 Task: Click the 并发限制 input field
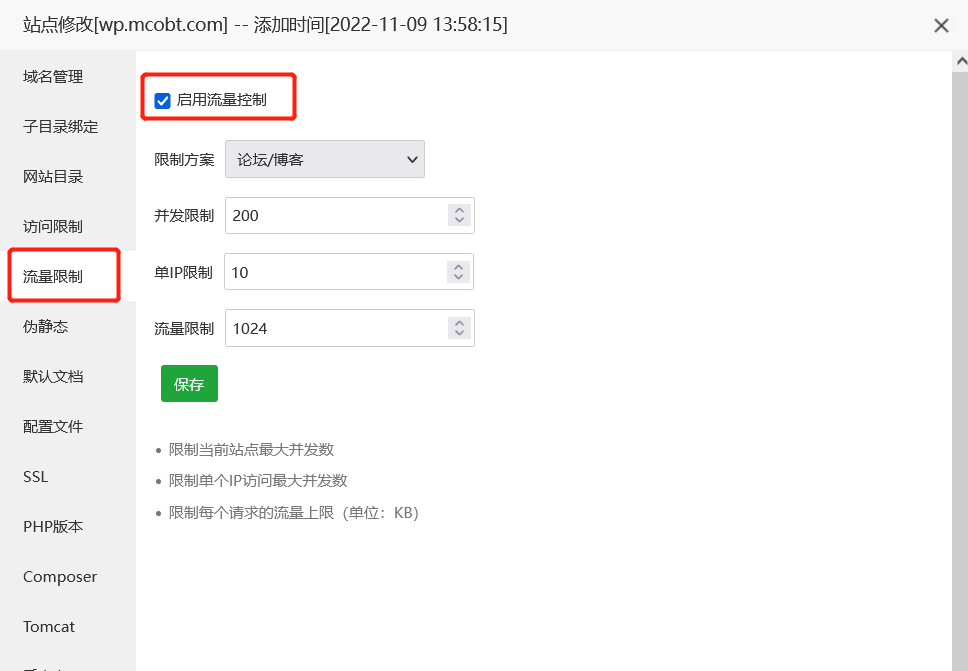pyautogui.click(x=335, y=215)
